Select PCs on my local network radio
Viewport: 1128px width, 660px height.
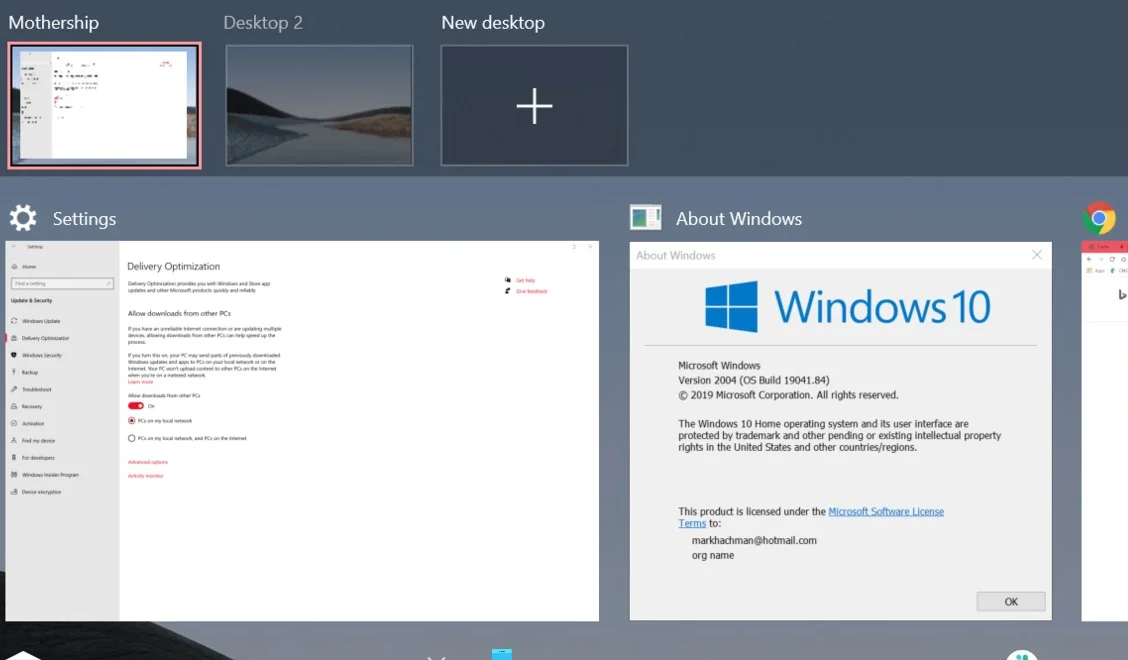tap(132, 421)
